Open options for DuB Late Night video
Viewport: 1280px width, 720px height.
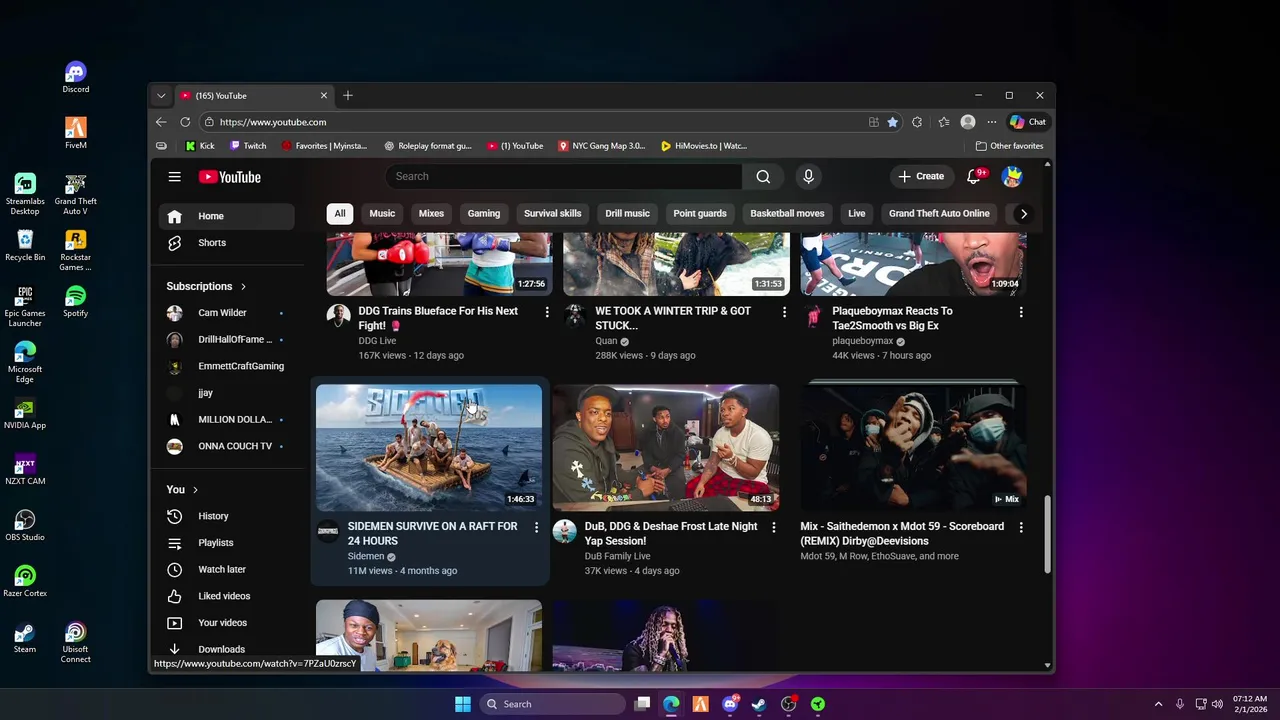point(773,527)
